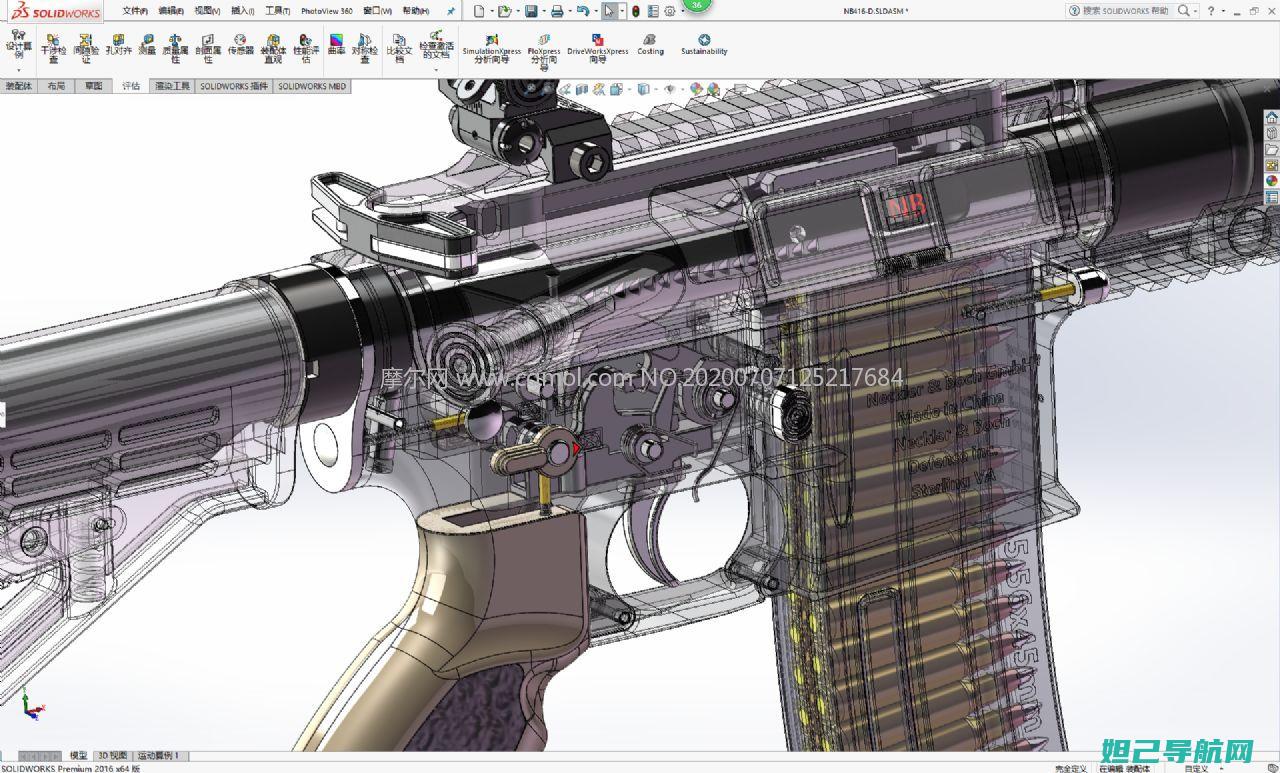Click the Rebuild traffic light icon
The height and width of the screenshot is (773, 1280).
pyautogui.click(x=636, y=11)
